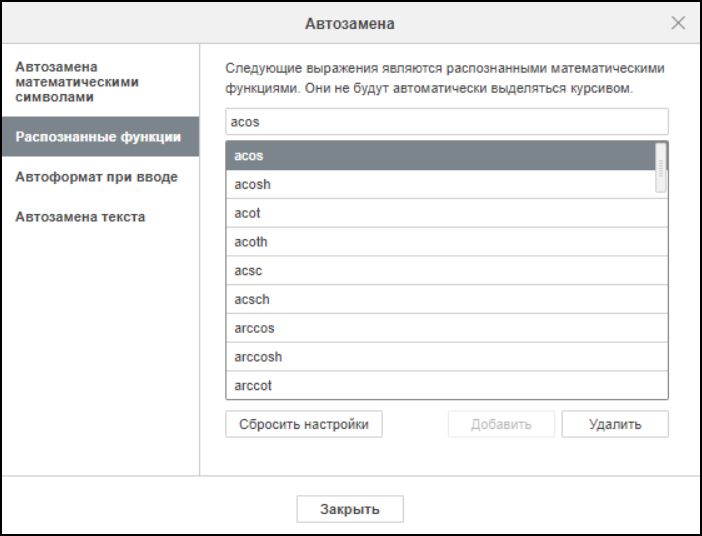Select arccos list entry

447,328
